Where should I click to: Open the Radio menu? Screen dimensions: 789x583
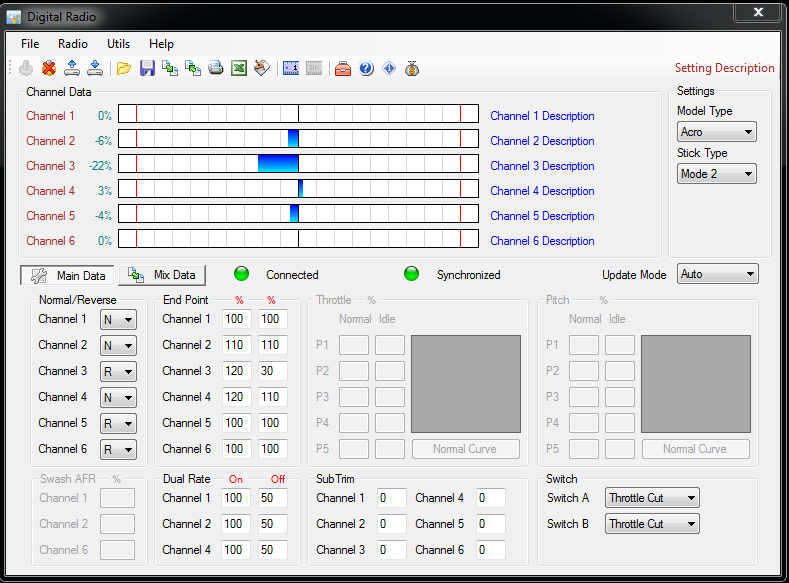pos(73,44)
